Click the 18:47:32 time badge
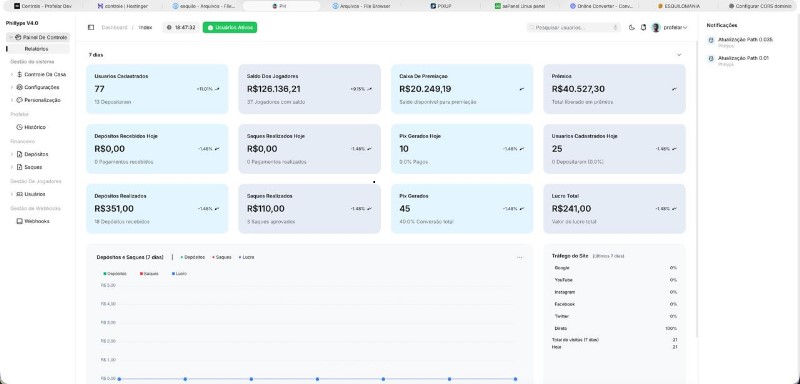The image size is (800, 384). point(181,28)
